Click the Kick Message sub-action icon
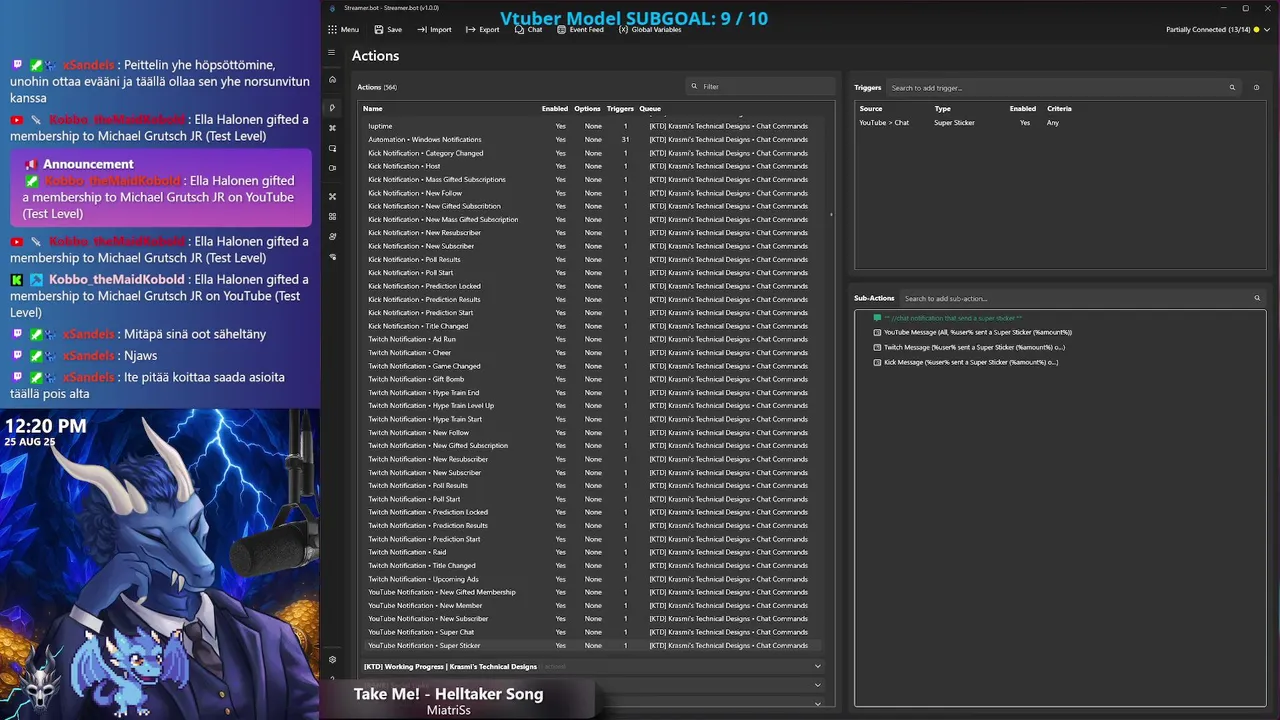 [x=877, y=362]
